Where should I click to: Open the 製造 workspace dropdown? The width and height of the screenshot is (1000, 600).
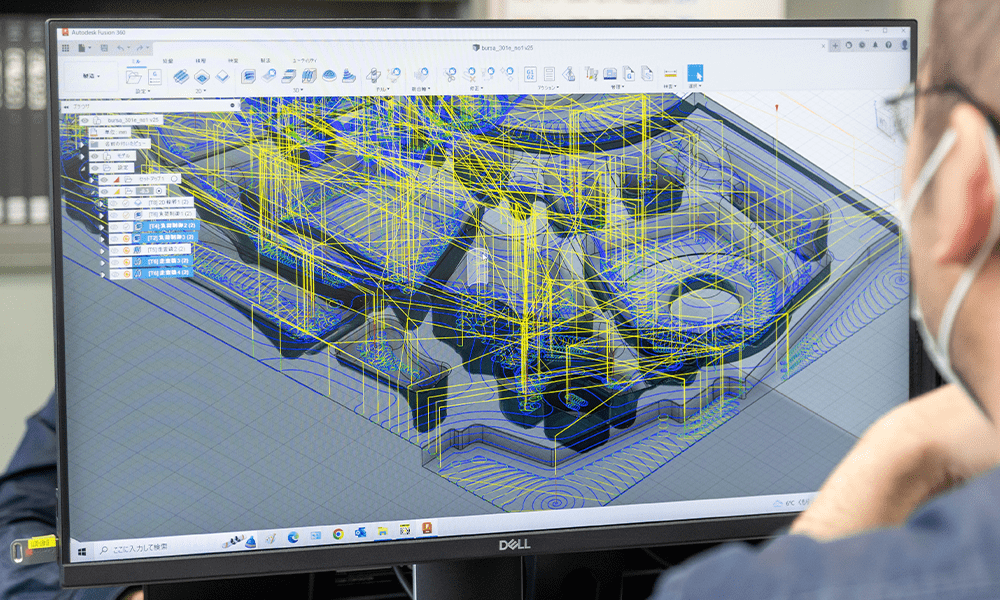[x=91, y=76]
